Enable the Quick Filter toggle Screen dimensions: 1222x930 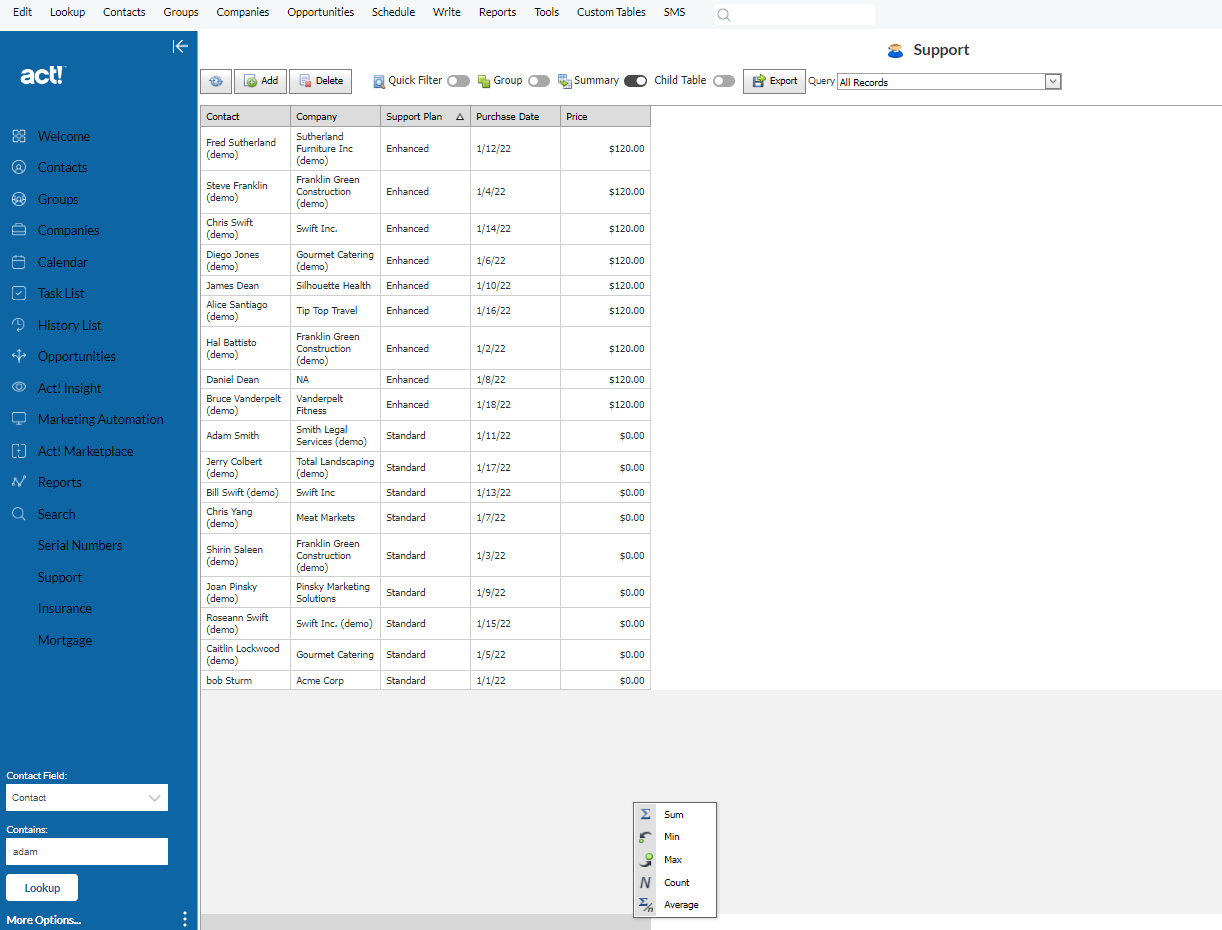tap(458, 81)
